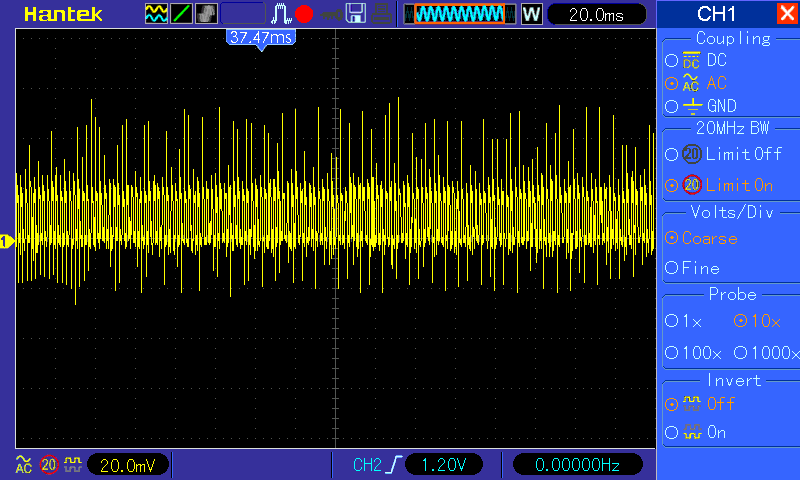Click the red run/stop circle
The image size is (800, 480).
(304, 14)
